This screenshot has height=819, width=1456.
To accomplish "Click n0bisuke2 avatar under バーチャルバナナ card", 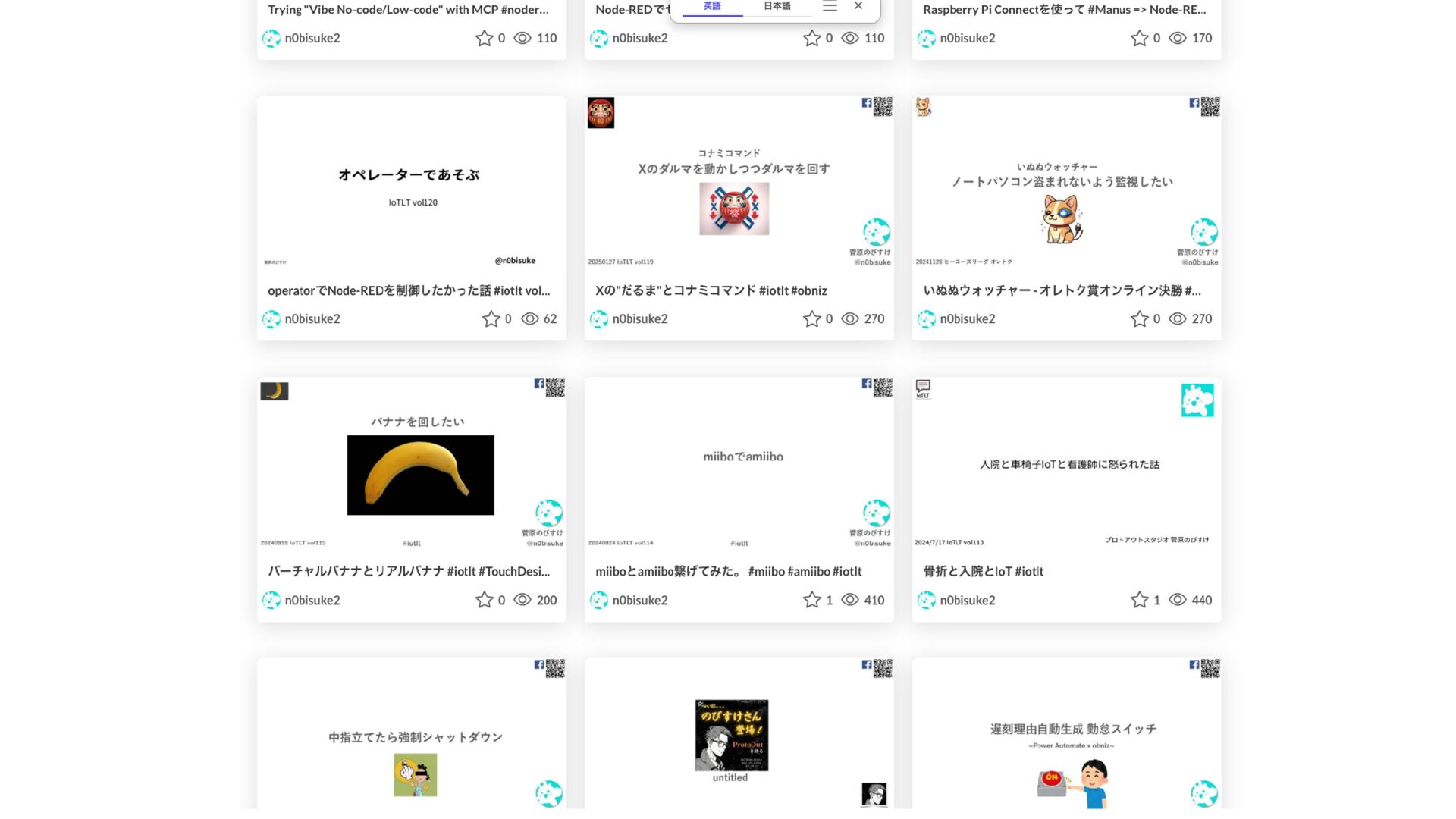I will [x=271, y=601].
